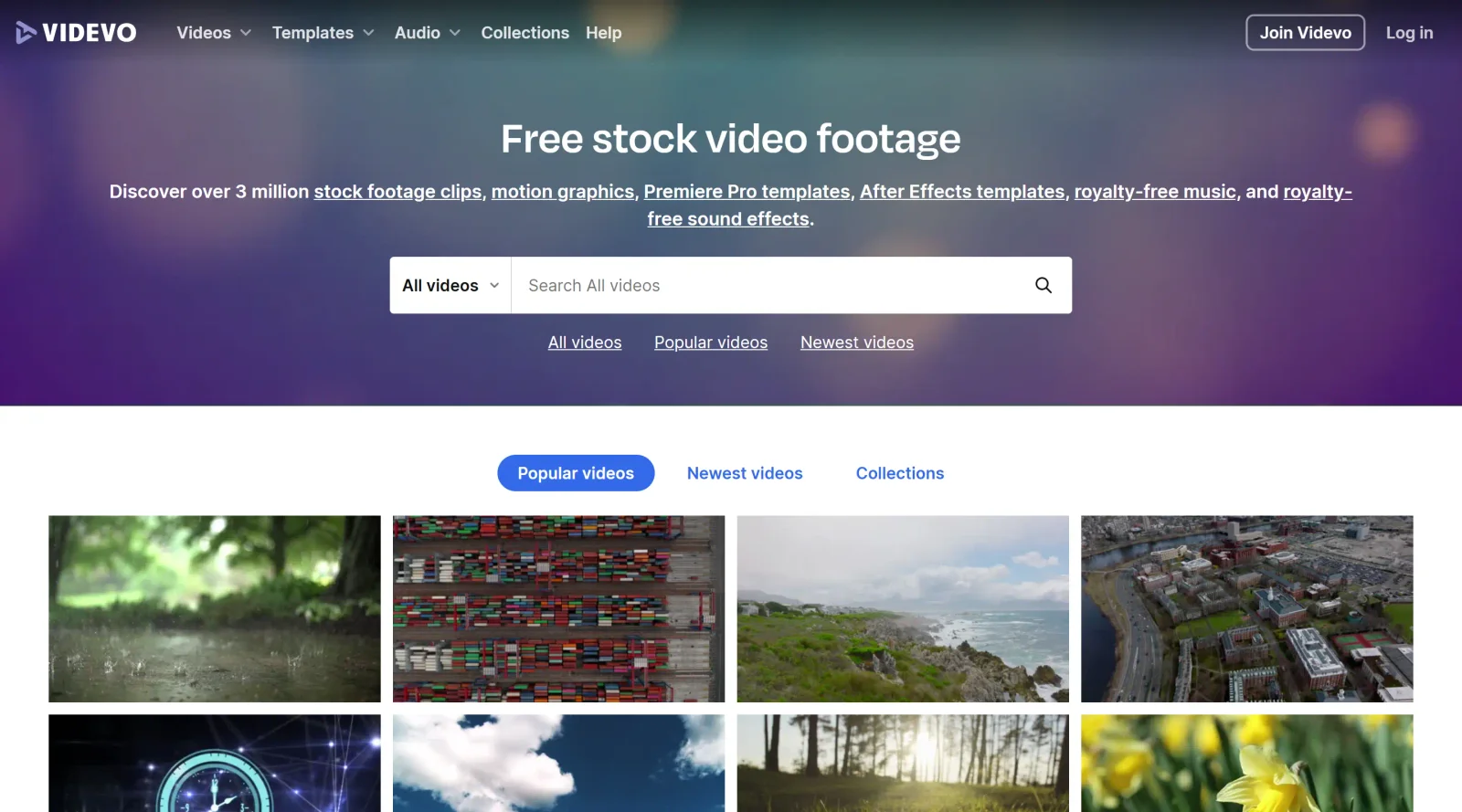The image size is (1462, 812).
Task: Open the rain in forest video thumbnail
Action: pyautogui.click(x=215, y=608)
